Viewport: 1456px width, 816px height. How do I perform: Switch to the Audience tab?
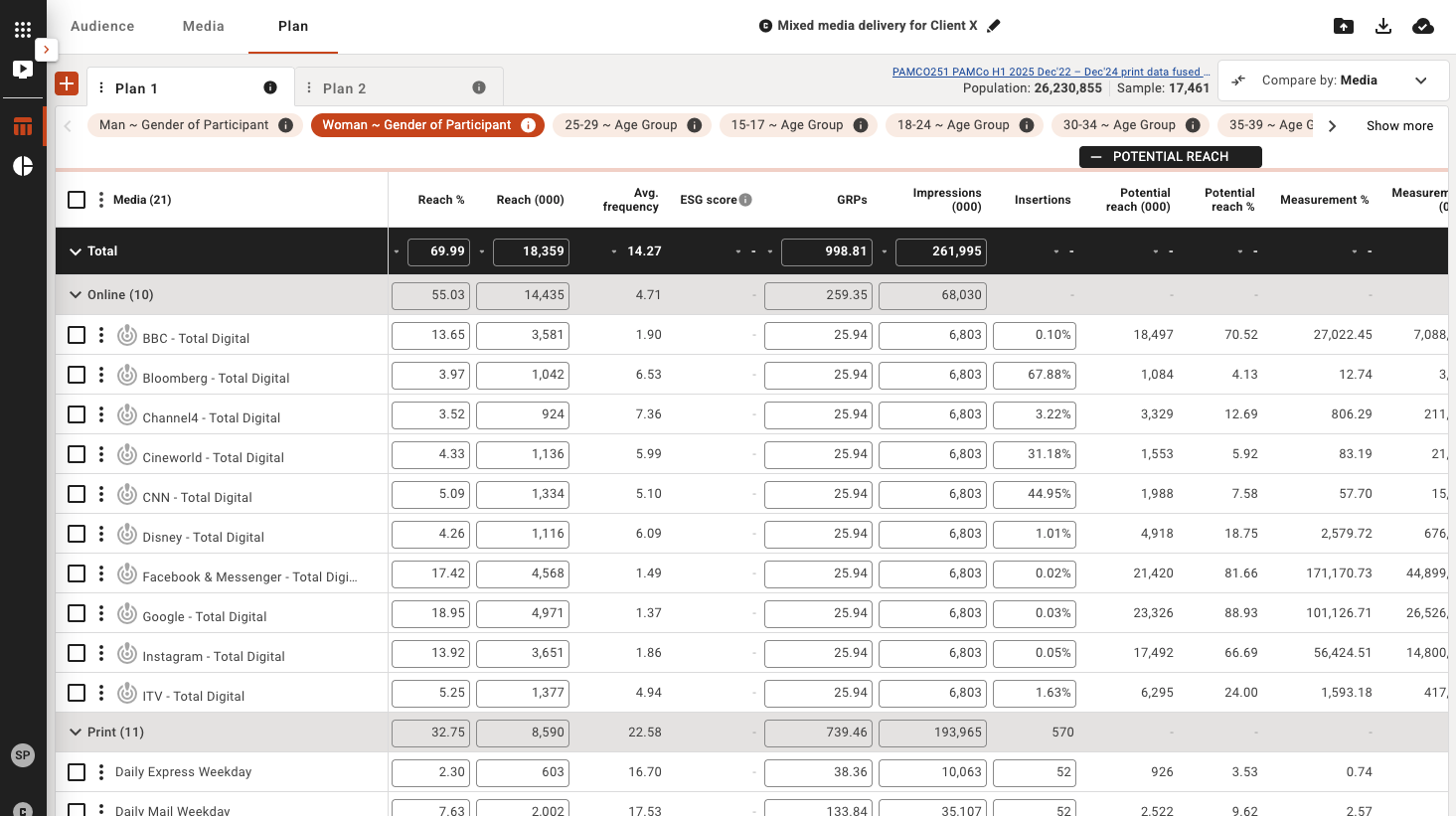[102, 26]
